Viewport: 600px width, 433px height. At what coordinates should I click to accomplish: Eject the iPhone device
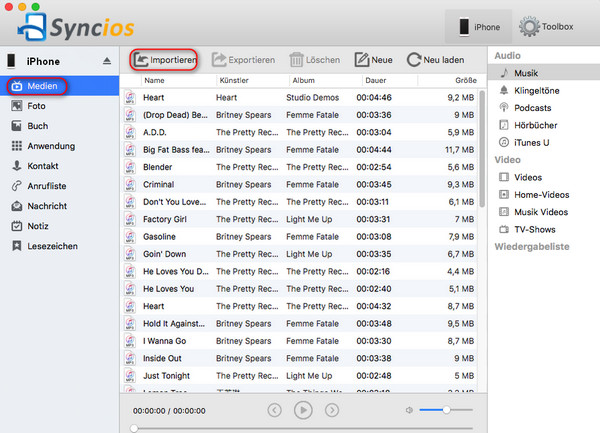pyautogui.click(x=107, y=61)
